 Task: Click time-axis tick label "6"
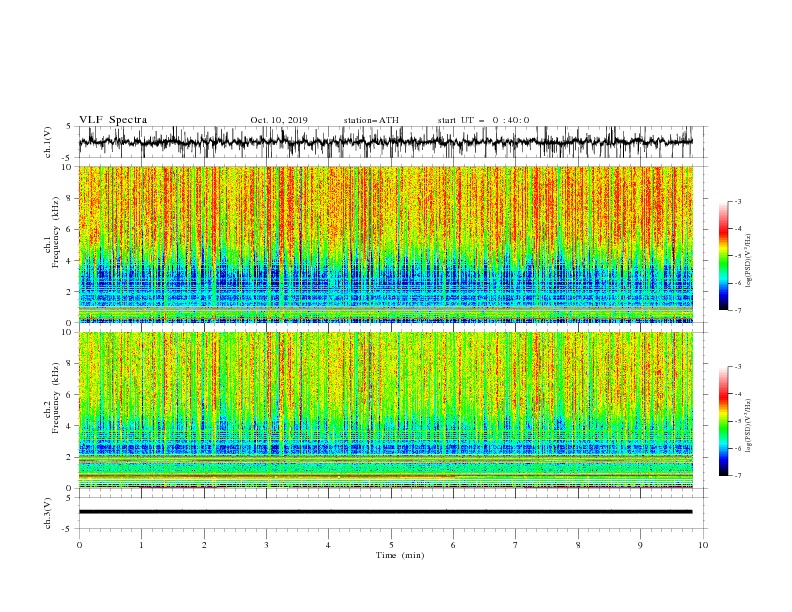(453, 545)
